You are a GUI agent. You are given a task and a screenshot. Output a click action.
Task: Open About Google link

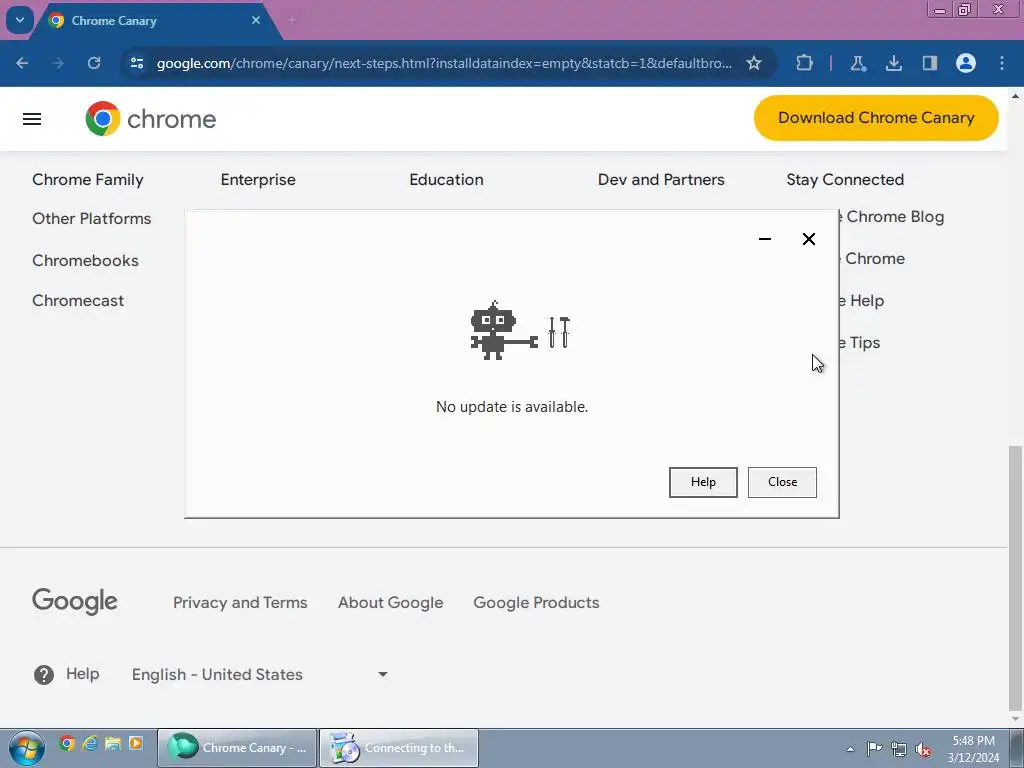point(391,603)
